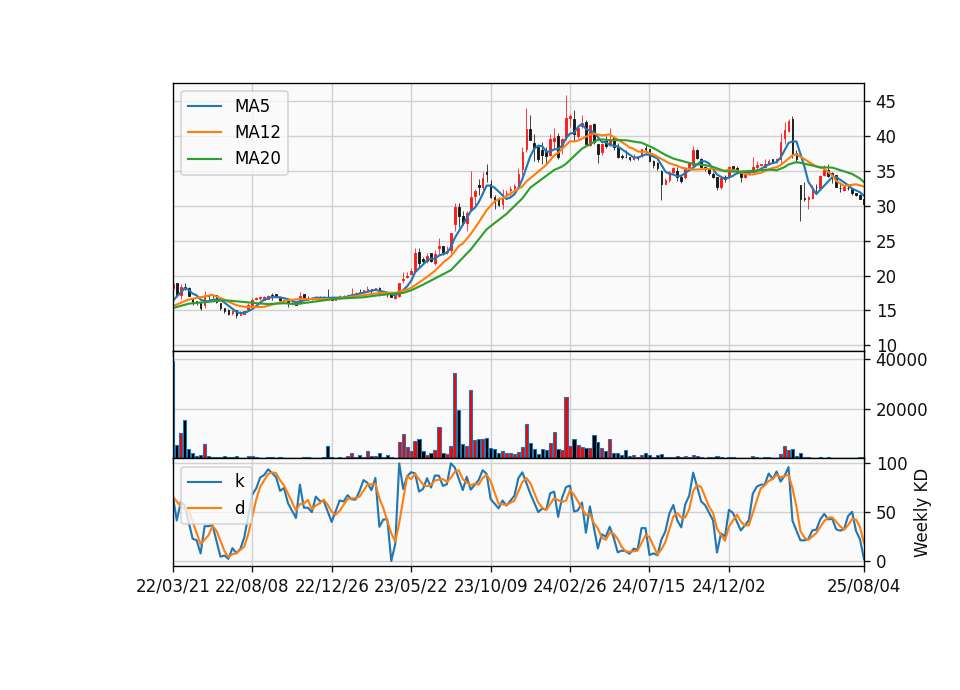Click the 0 KD axis label
960x690 pixels.
pyautogui.click(x=880, y=561)
